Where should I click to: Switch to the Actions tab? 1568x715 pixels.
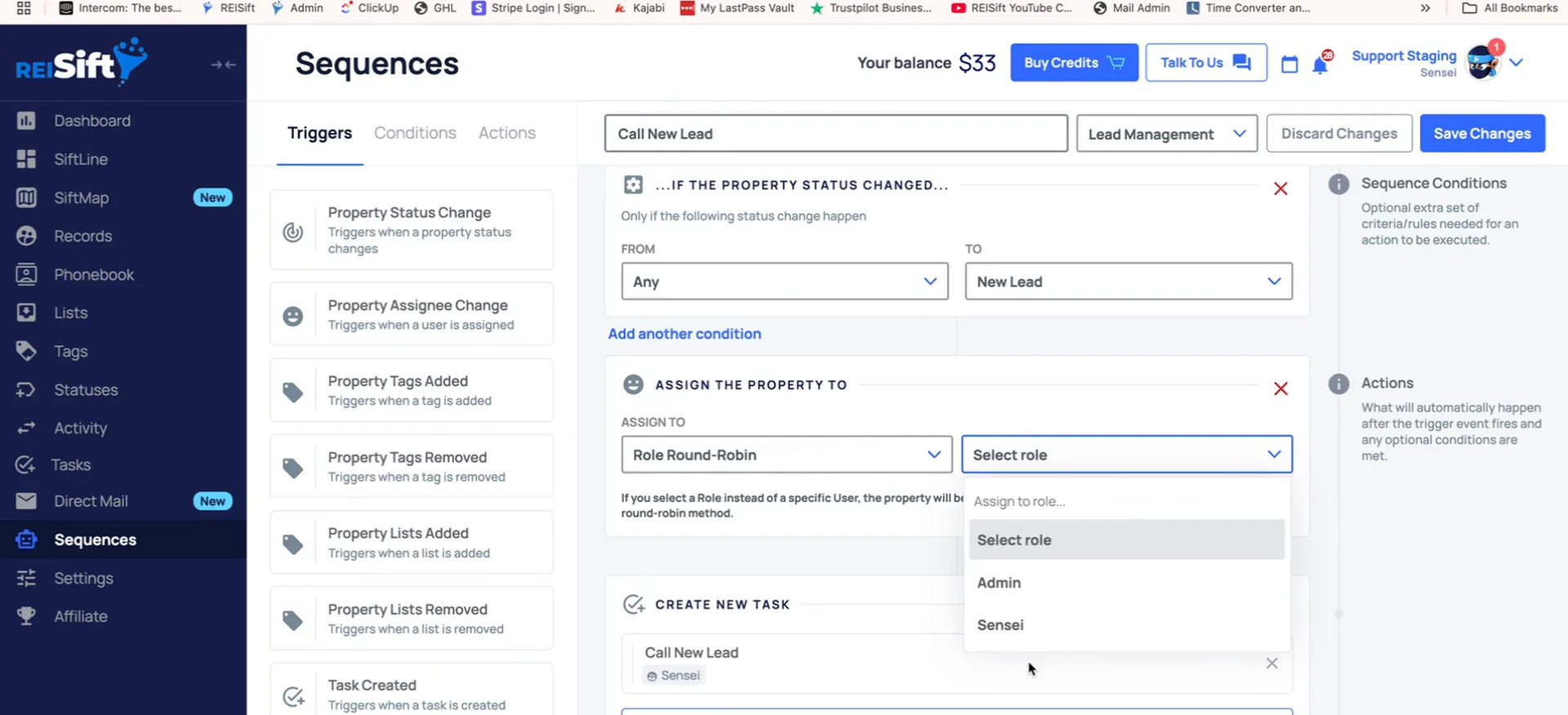(x=507, y=133)
